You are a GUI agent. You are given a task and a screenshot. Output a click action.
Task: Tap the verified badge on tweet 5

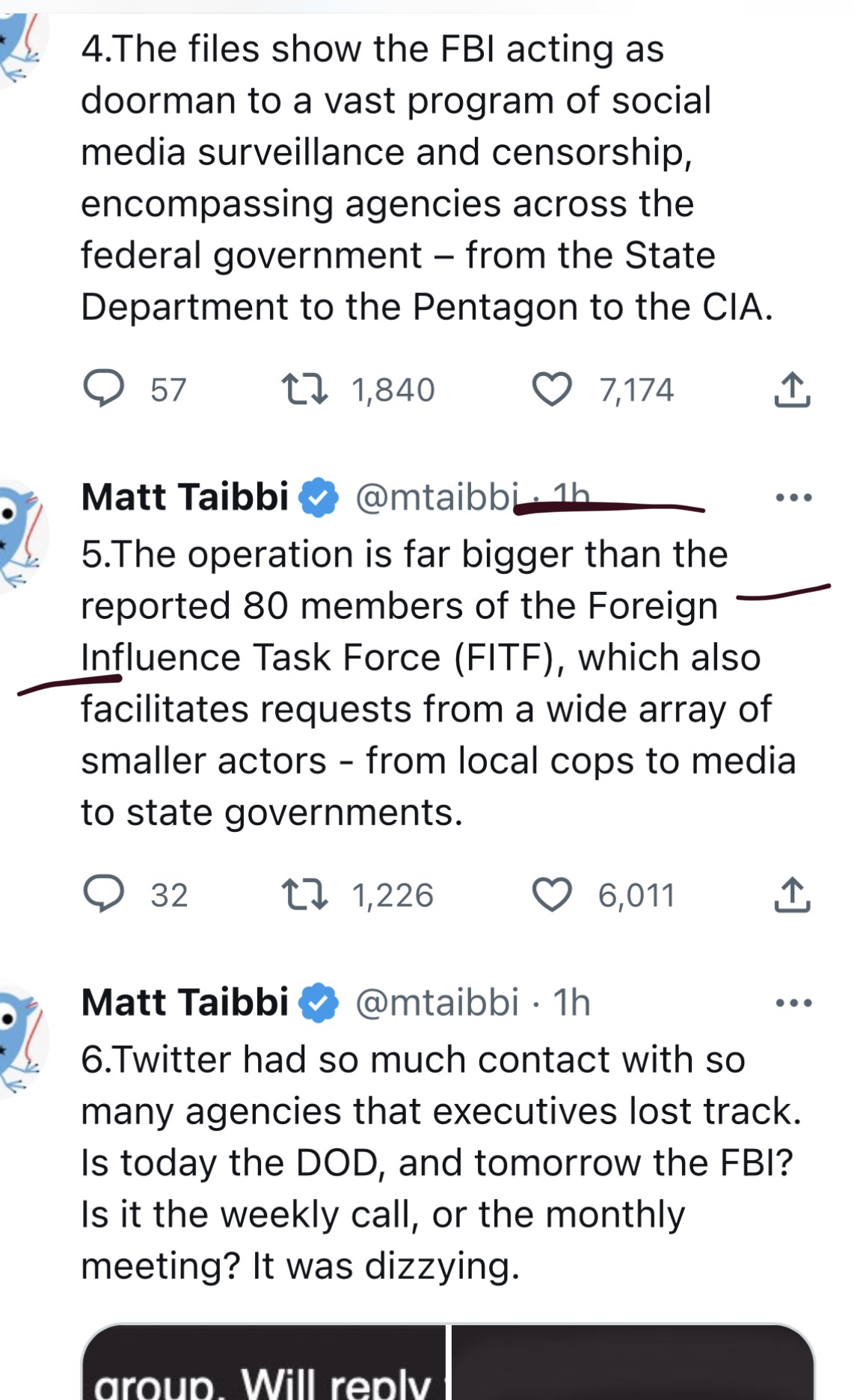pyautogui.click(x=319, y=499)
